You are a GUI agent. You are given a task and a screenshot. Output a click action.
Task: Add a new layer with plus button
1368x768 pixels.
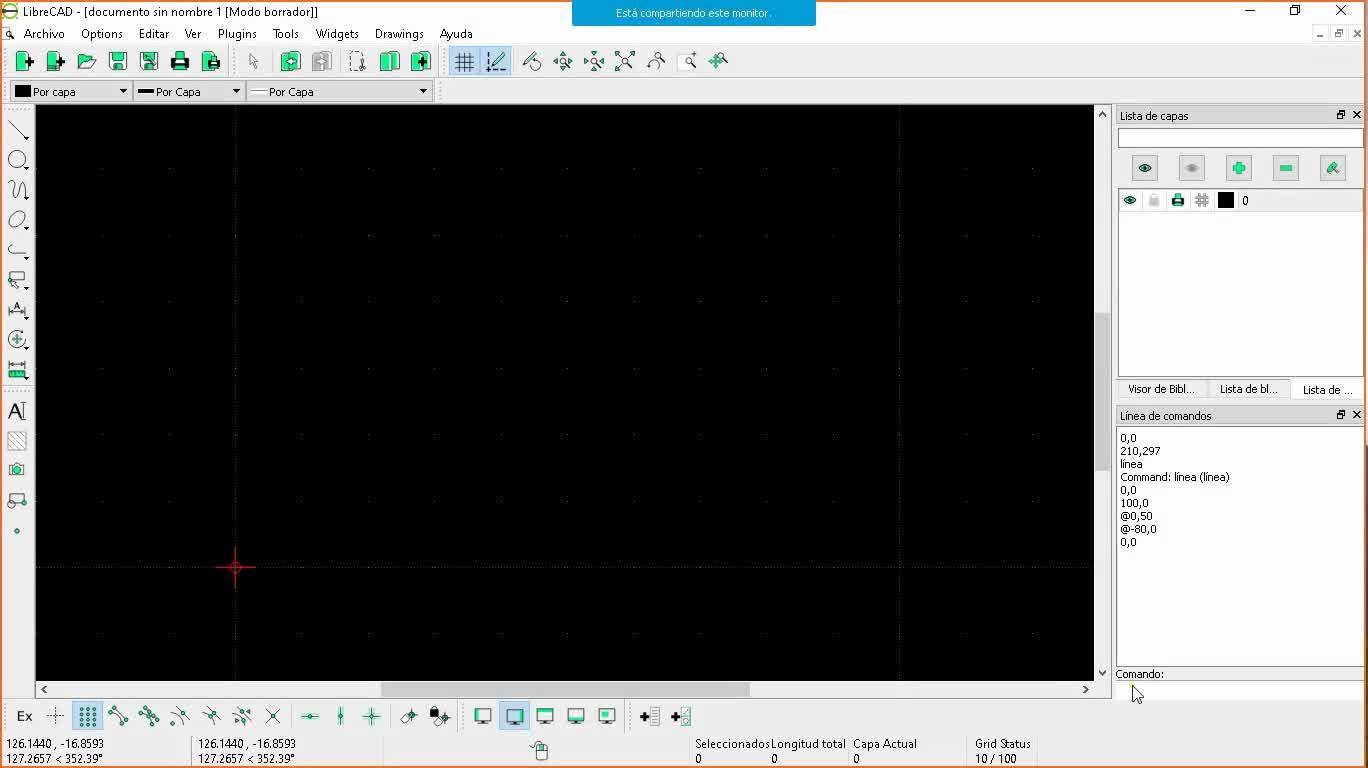tap(1238, 168)
